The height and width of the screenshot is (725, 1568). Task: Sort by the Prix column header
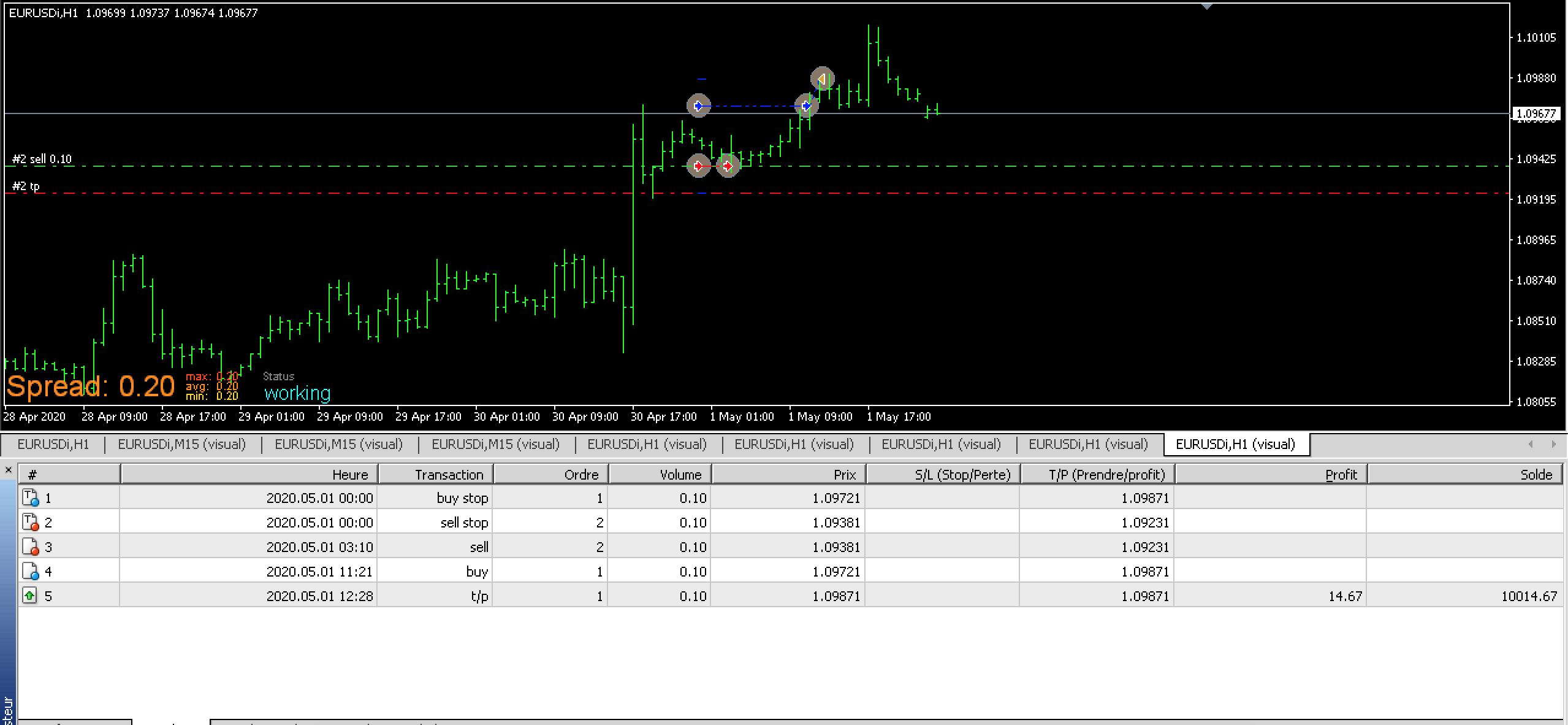coord(788,474)
